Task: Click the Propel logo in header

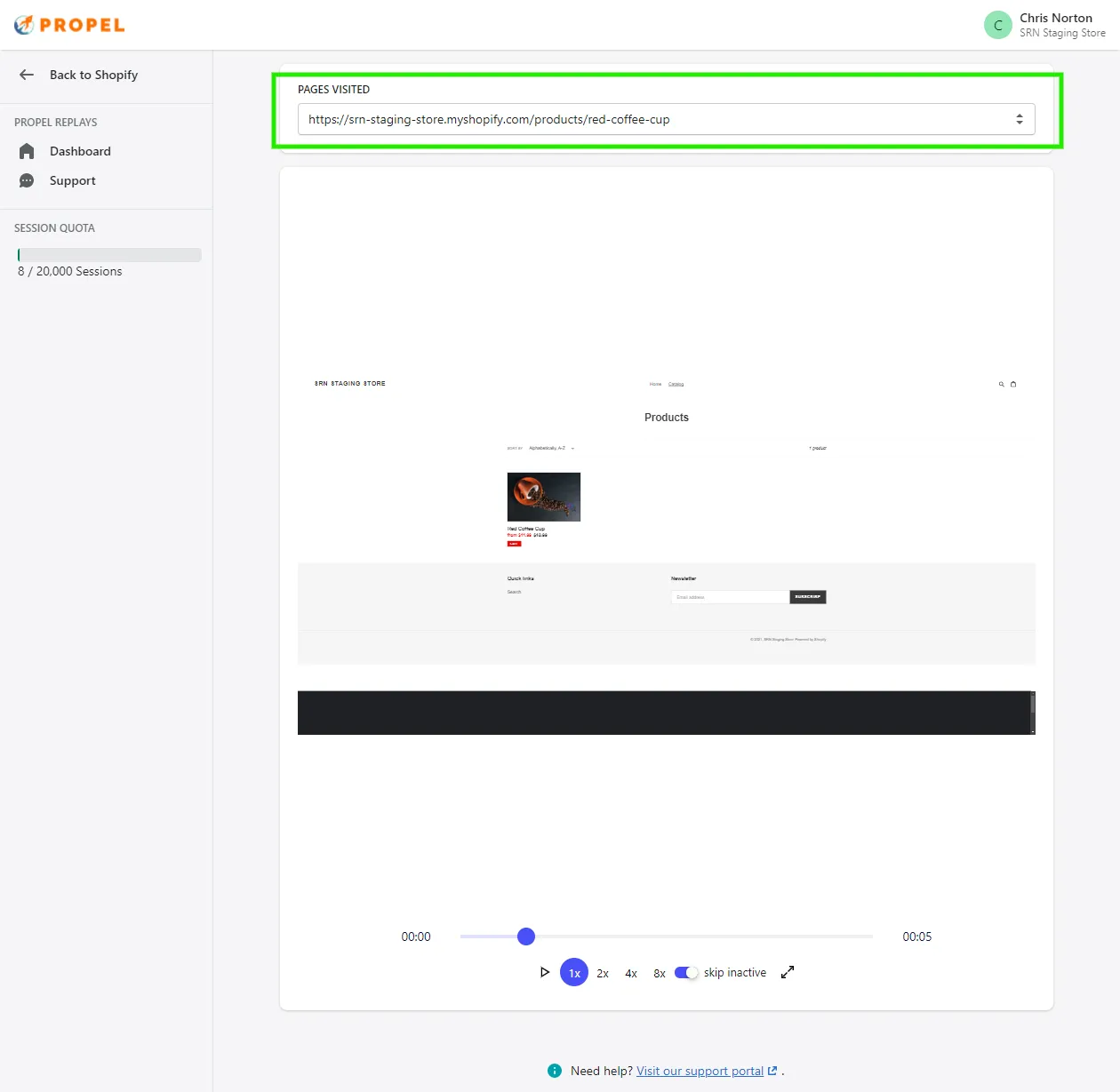Action: tap(69, 25)
